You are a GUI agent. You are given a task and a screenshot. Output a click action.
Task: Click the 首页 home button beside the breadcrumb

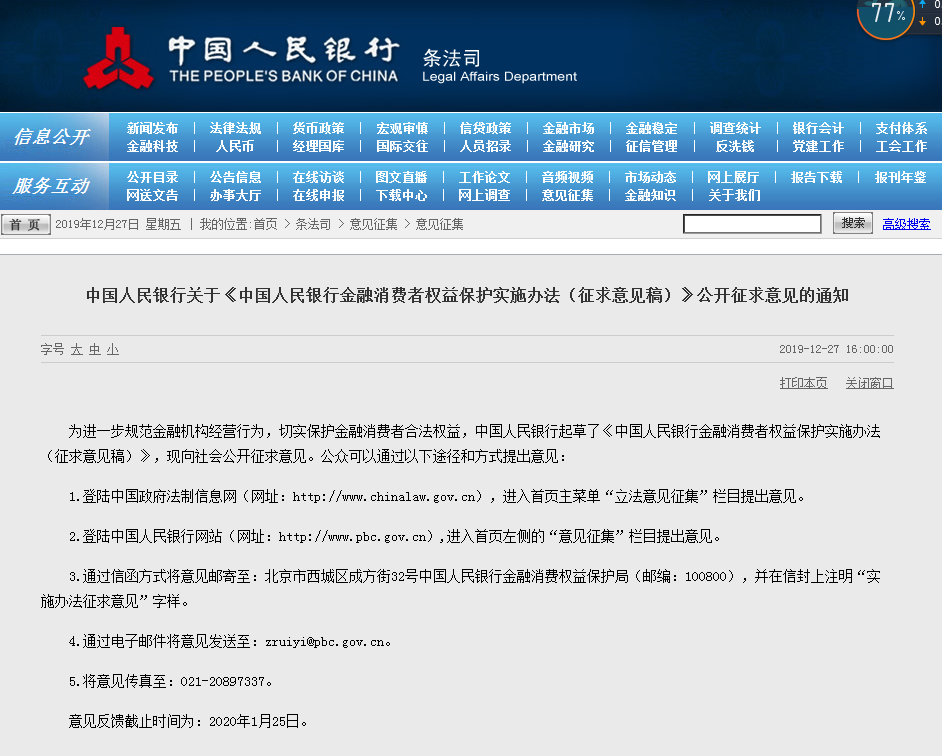coord(24,224)
